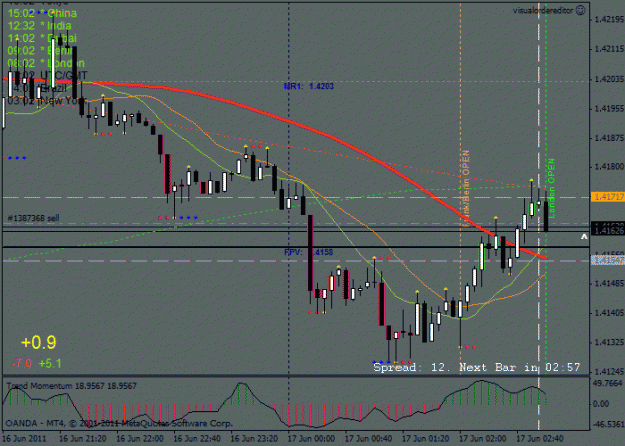Click the OANDA - MT4 MetaQuotes copyright text
The width and height of the screenshot is (625, 446).
119,423
